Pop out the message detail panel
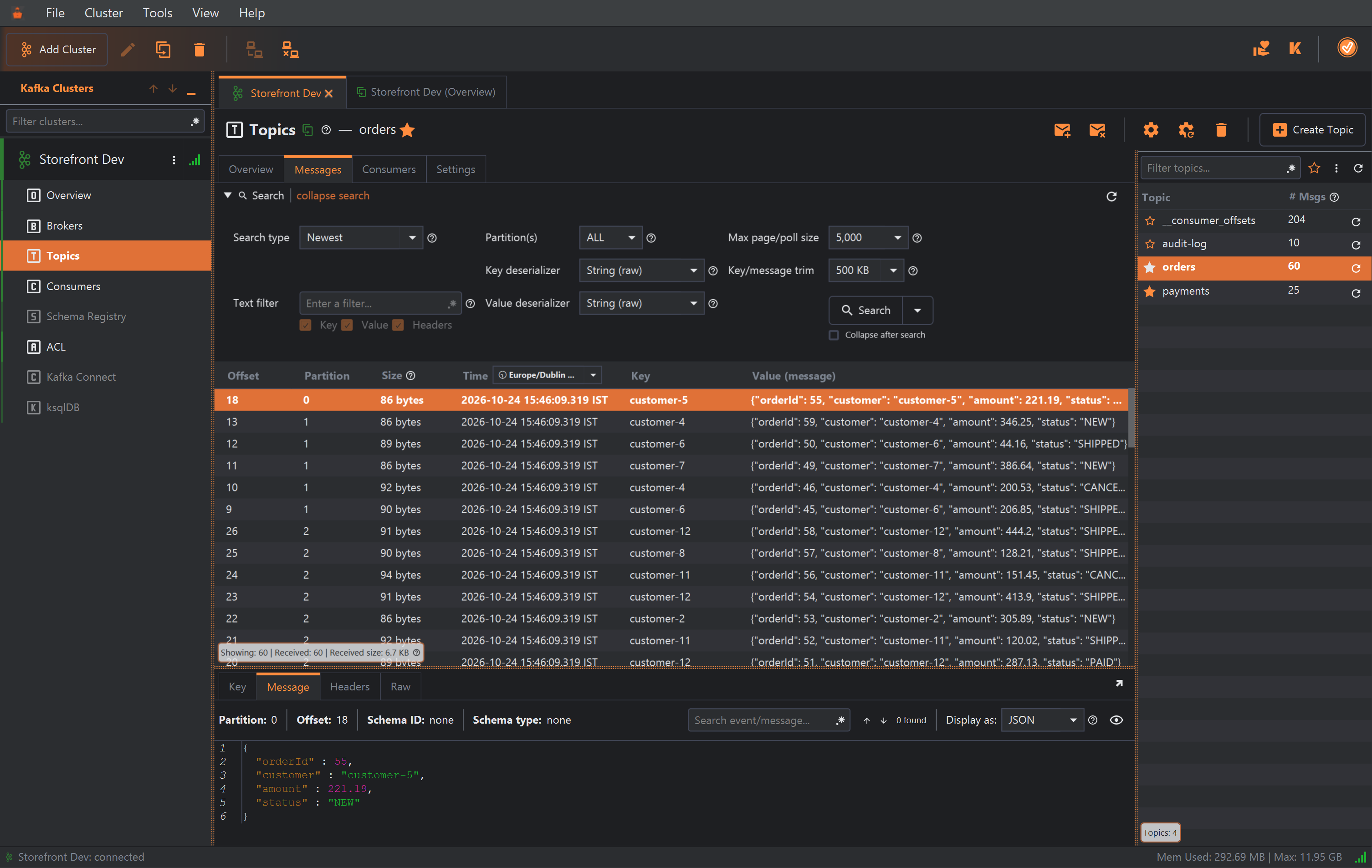 1119,683
